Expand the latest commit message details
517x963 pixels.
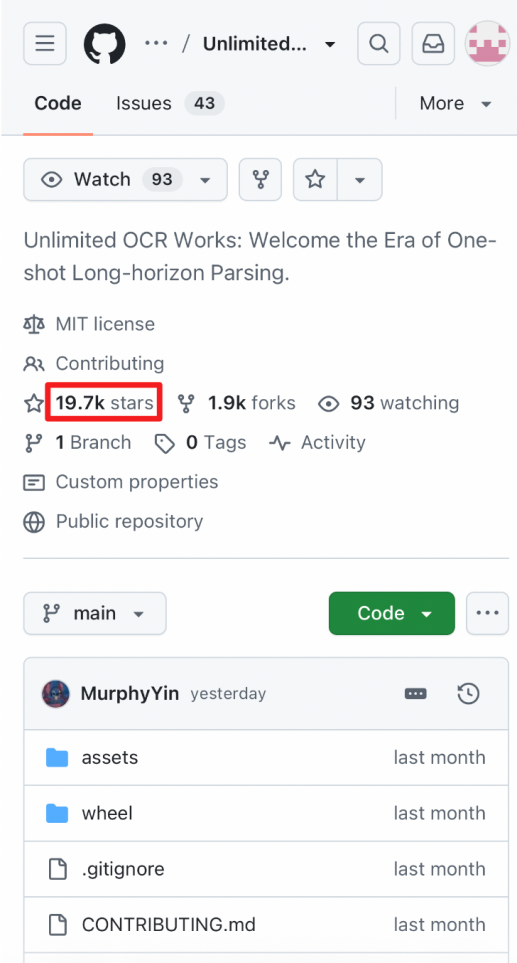point(416,693)
